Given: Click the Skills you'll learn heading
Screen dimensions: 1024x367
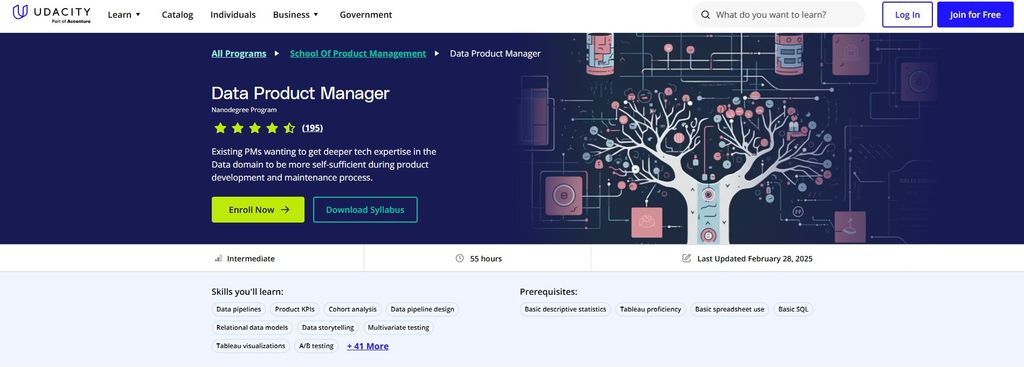Looking at the screenshot, I should coord(248,292).
